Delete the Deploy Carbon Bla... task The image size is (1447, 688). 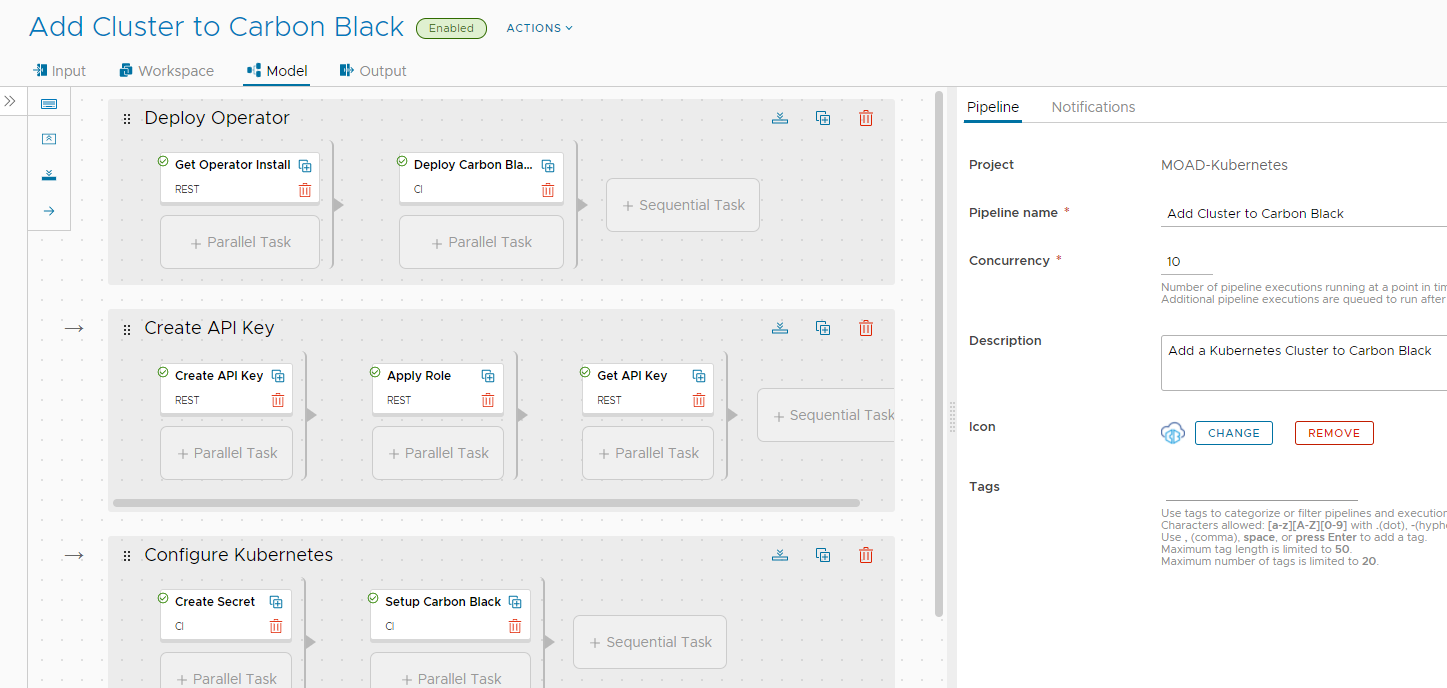point(548,190)
